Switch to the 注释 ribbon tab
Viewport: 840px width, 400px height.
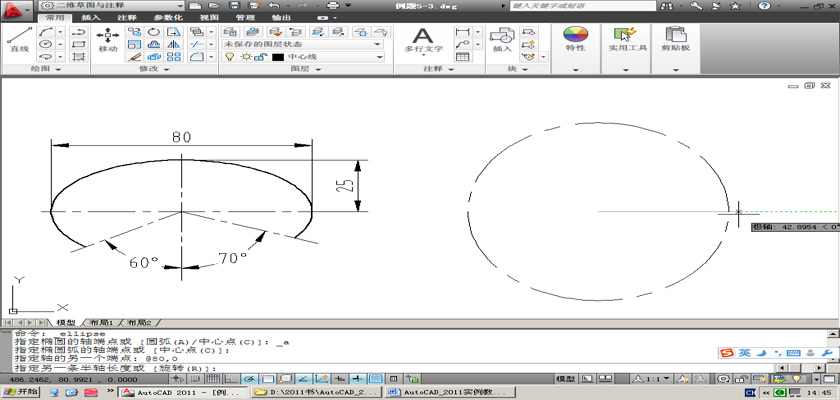point(126,17)
